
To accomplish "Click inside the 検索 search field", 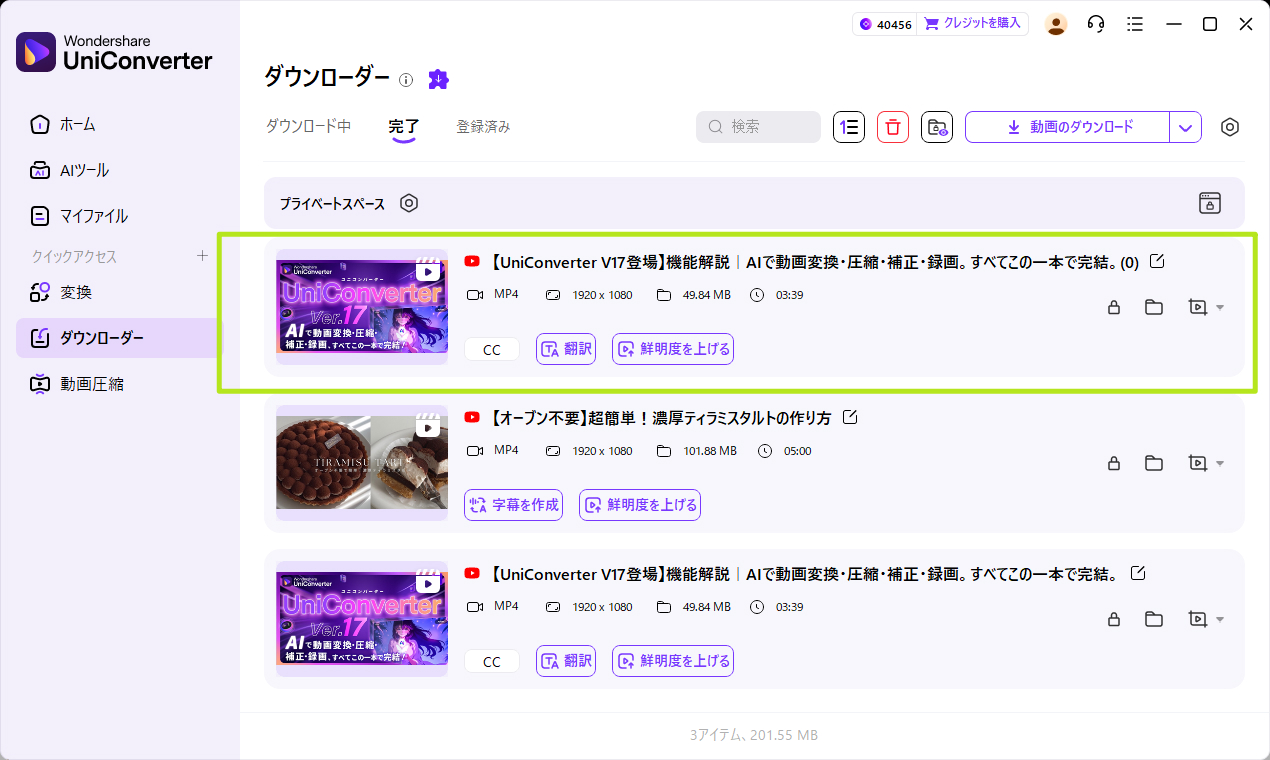I will click(x=758, y=127).
